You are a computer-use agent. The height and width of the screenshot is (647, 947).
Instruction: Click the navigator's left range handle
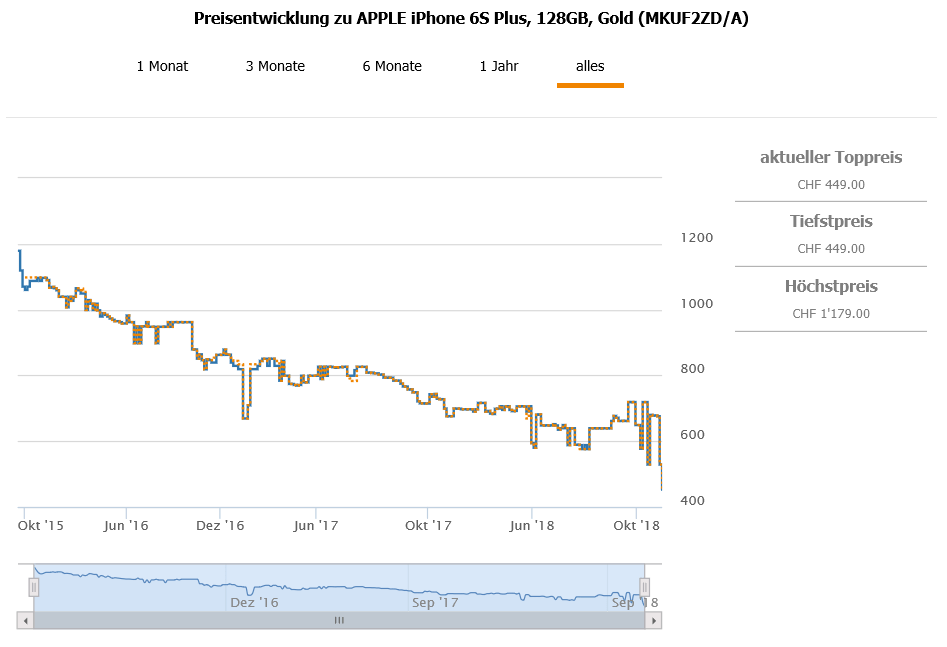(x=33, y=587)
